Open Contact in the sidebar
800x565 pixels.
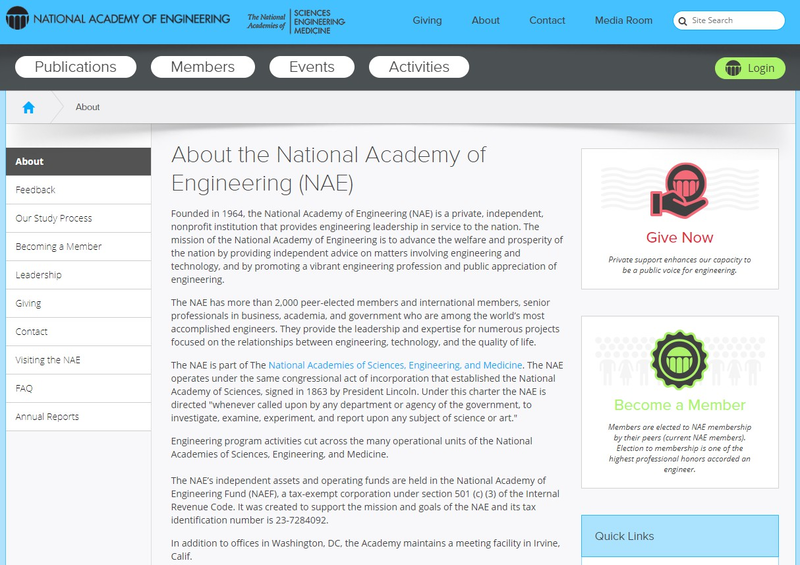click(79, 332)
